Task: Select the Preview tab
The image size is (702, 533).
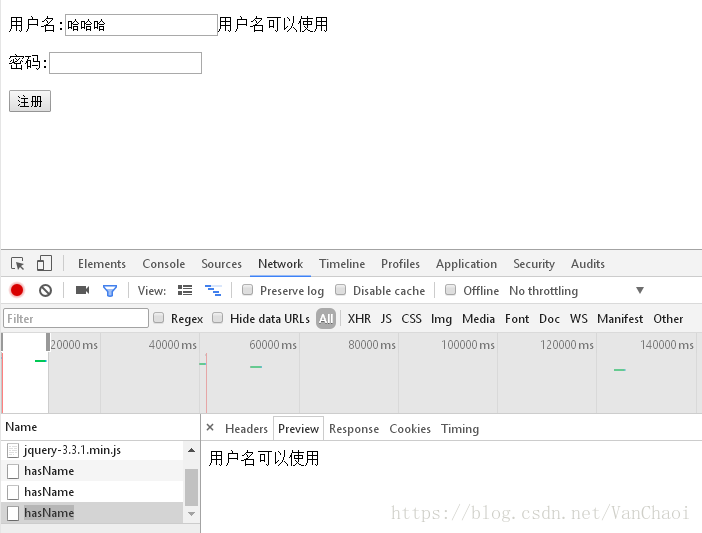Action: click(298, 429)
